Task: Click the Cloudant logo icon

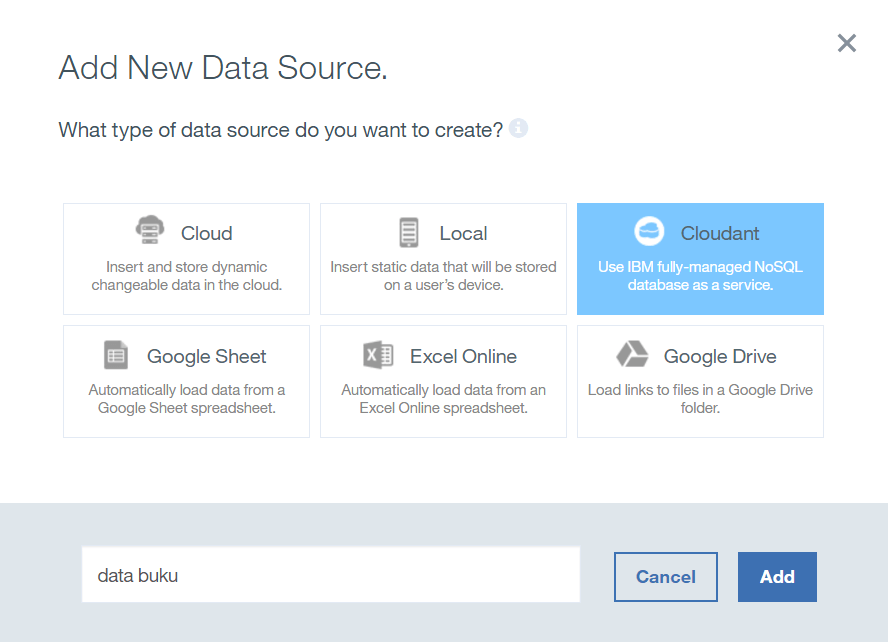Action: [649, 232]
